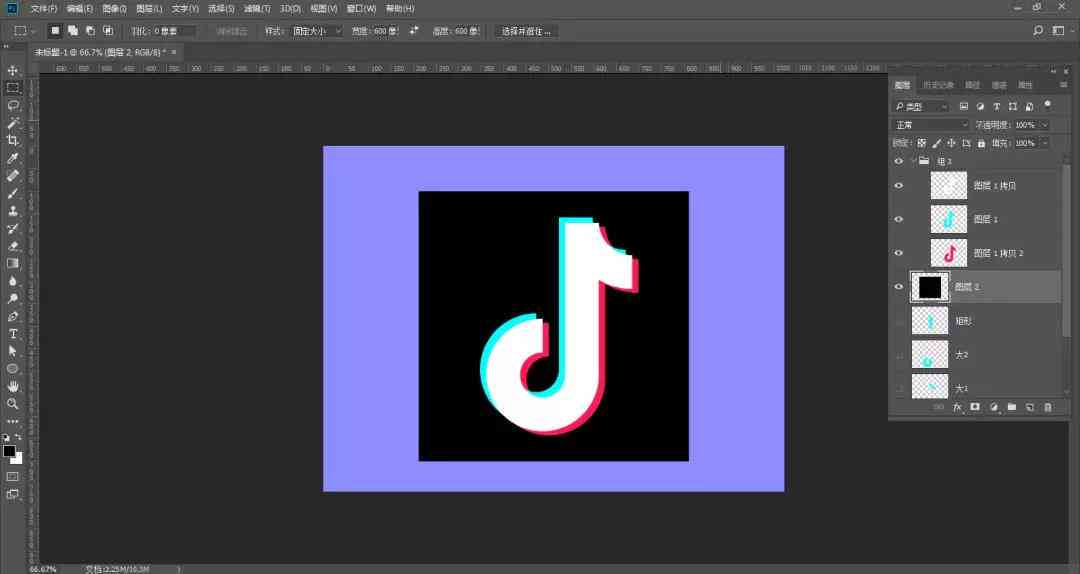The image size is (1080, 574).
Task: Open the 正常 blend mode dropdown
Action: (x=931, y=125)
